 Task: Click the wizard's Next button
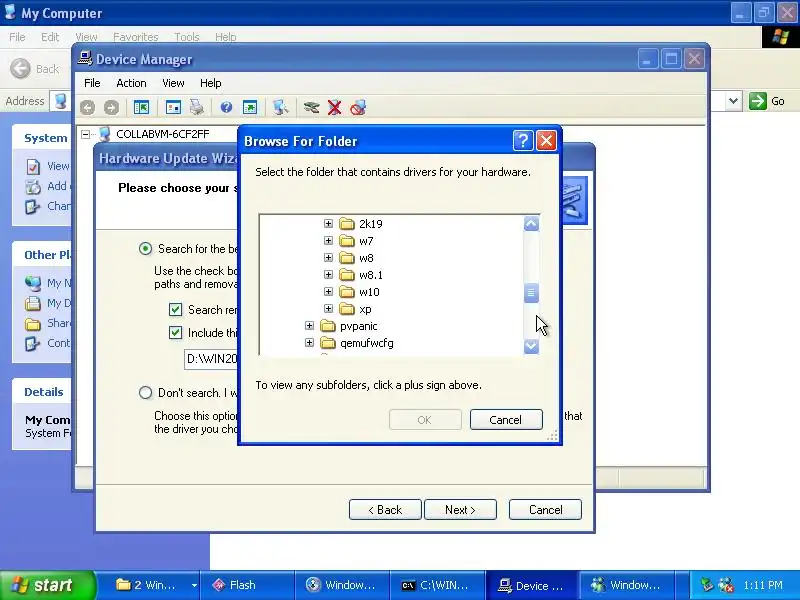pos(460,510)
